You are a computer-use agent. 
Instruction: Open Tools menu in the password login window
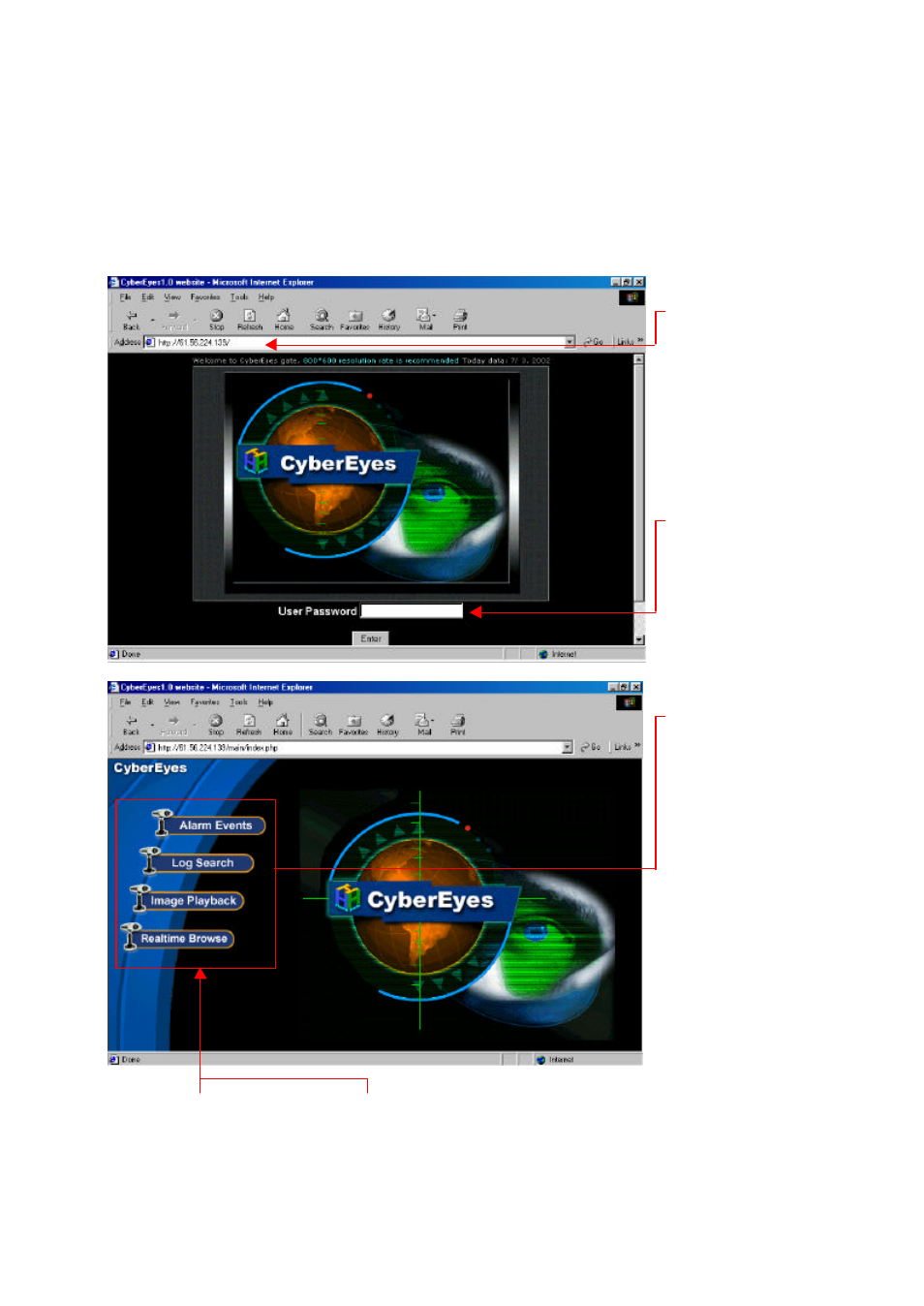(x=239, y=297)
